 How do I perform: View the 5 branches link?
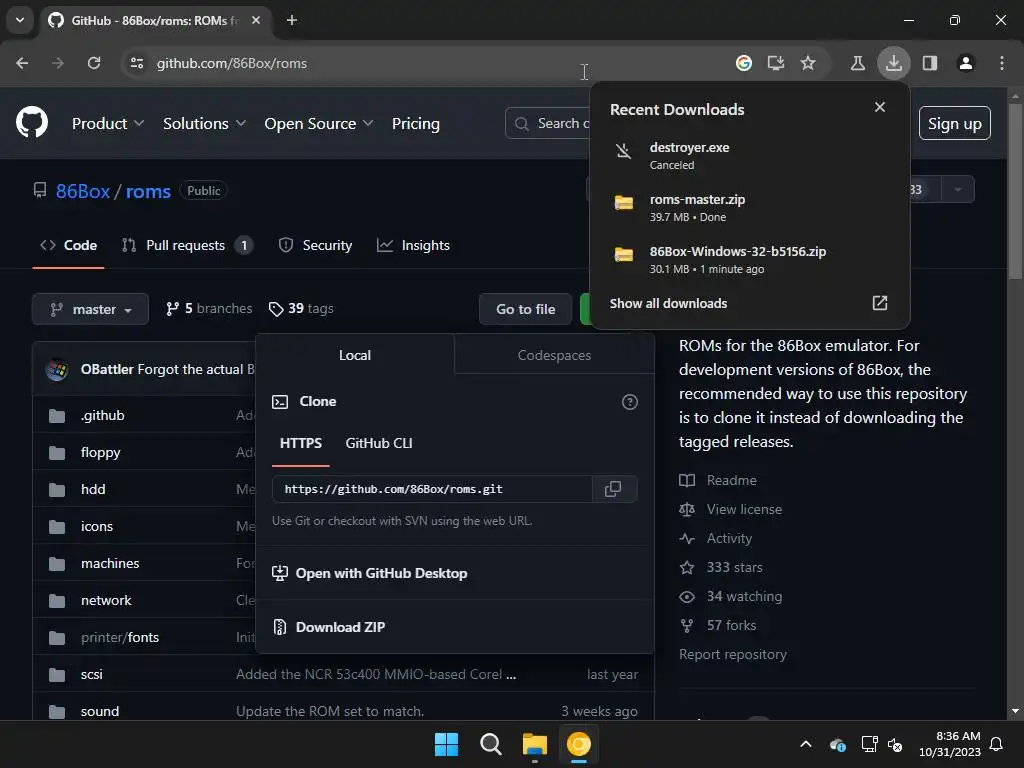pyautogui.click(x=209, y=309)
